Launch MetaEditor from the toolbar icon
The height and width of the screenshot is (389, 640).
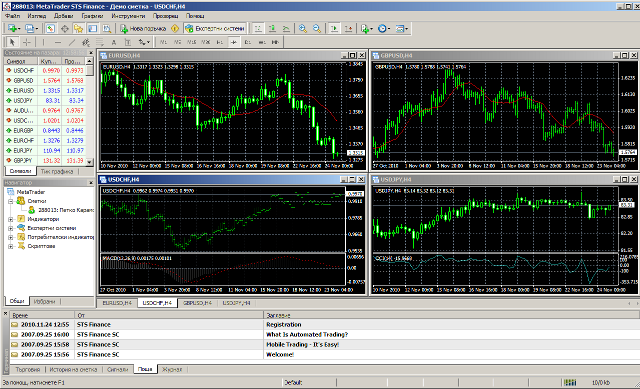pos(175,29)
